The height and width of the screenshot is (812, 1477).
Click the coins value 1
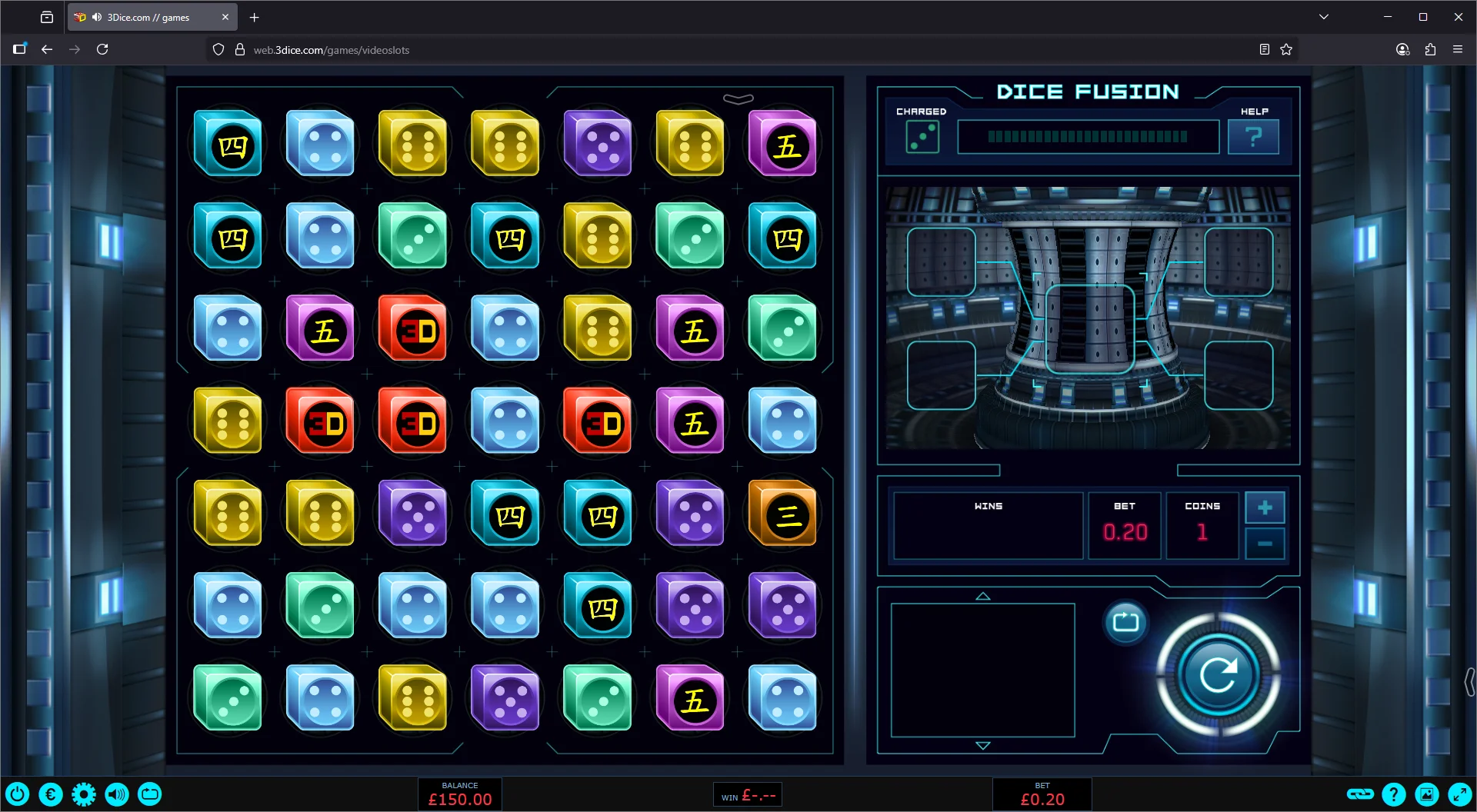[1202, 532]
